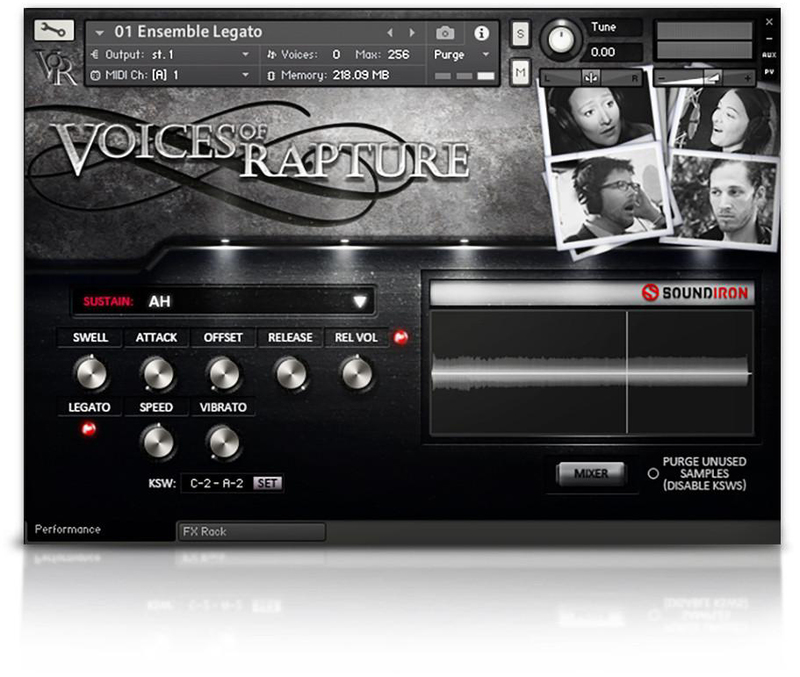This screenshot has height=677, width=800.
Task: Switch to the FX Rack tab
Action: 251,532
